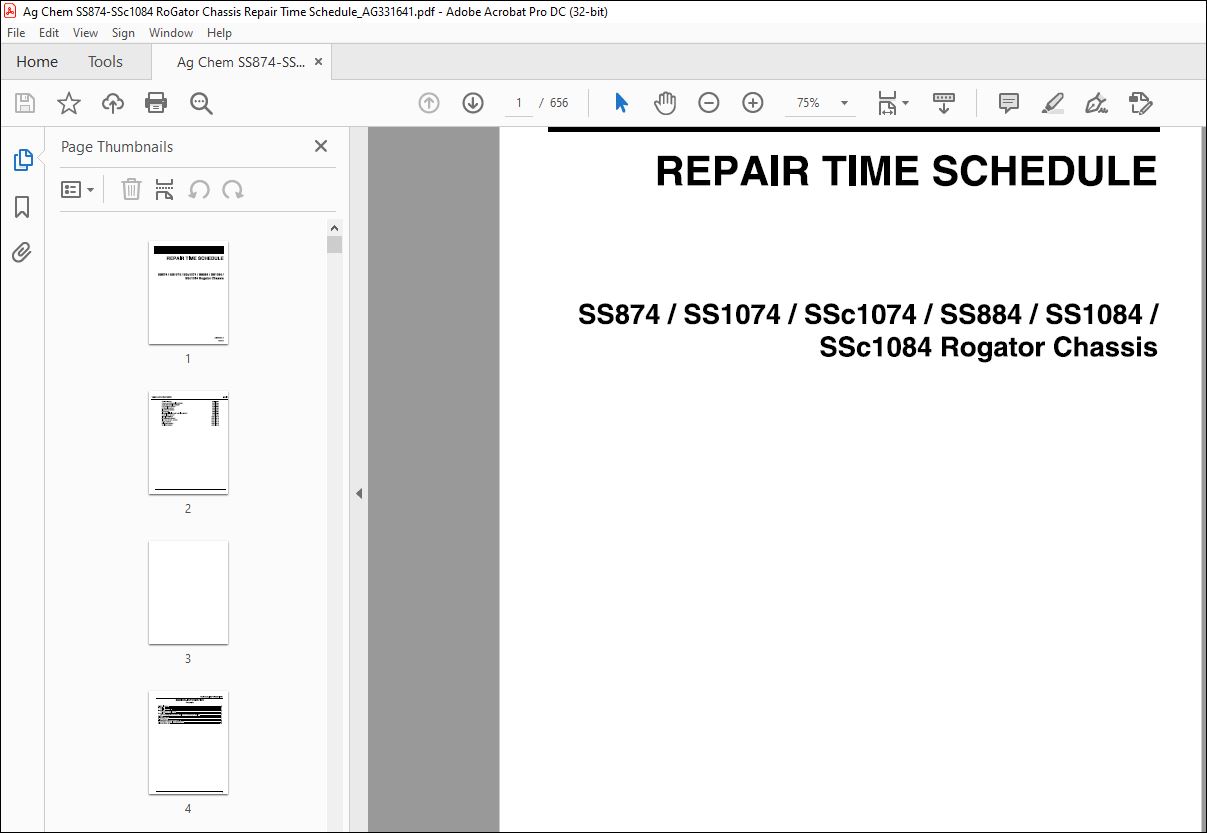Open the find text magnifier tool
The height and width of the screenshot is (833, 1207).
coord(201,103)
